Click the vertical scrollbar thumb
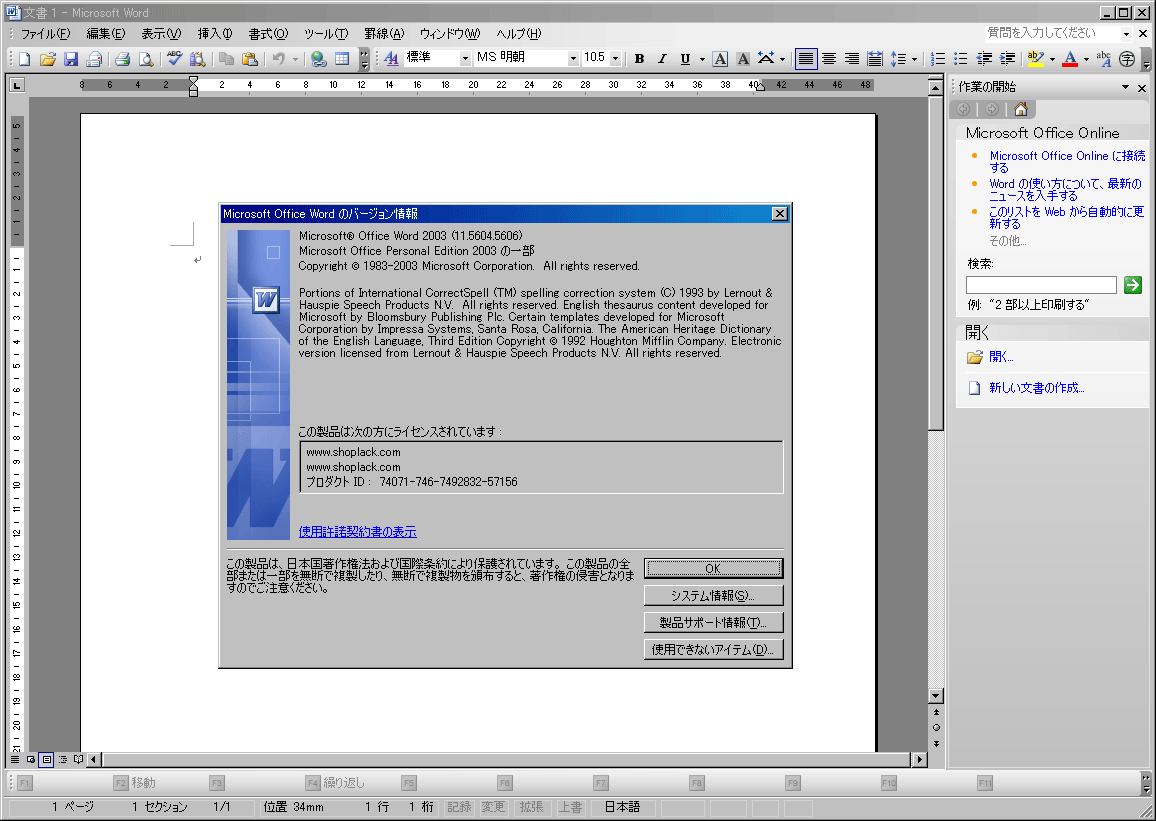Screen dimensions: 1156x821 click(x=936, y=263)
